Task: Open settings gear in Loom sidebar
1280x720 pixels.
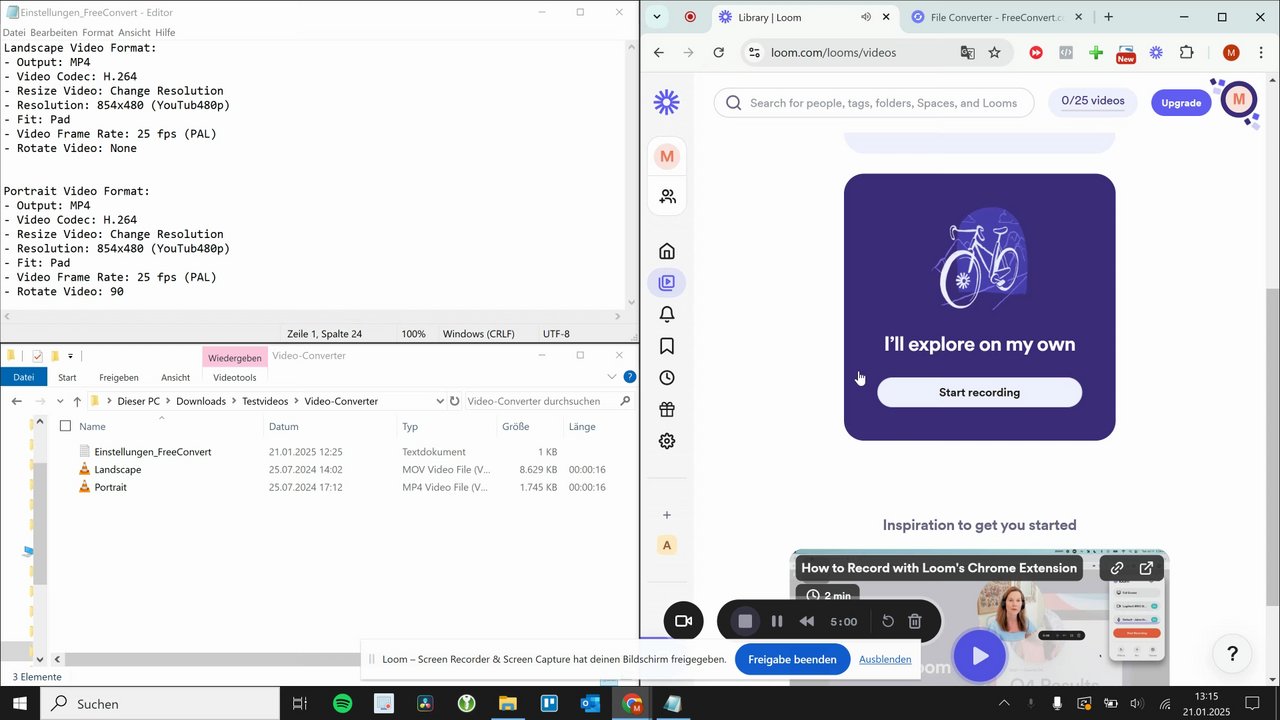Action: [x=667, y=441]
